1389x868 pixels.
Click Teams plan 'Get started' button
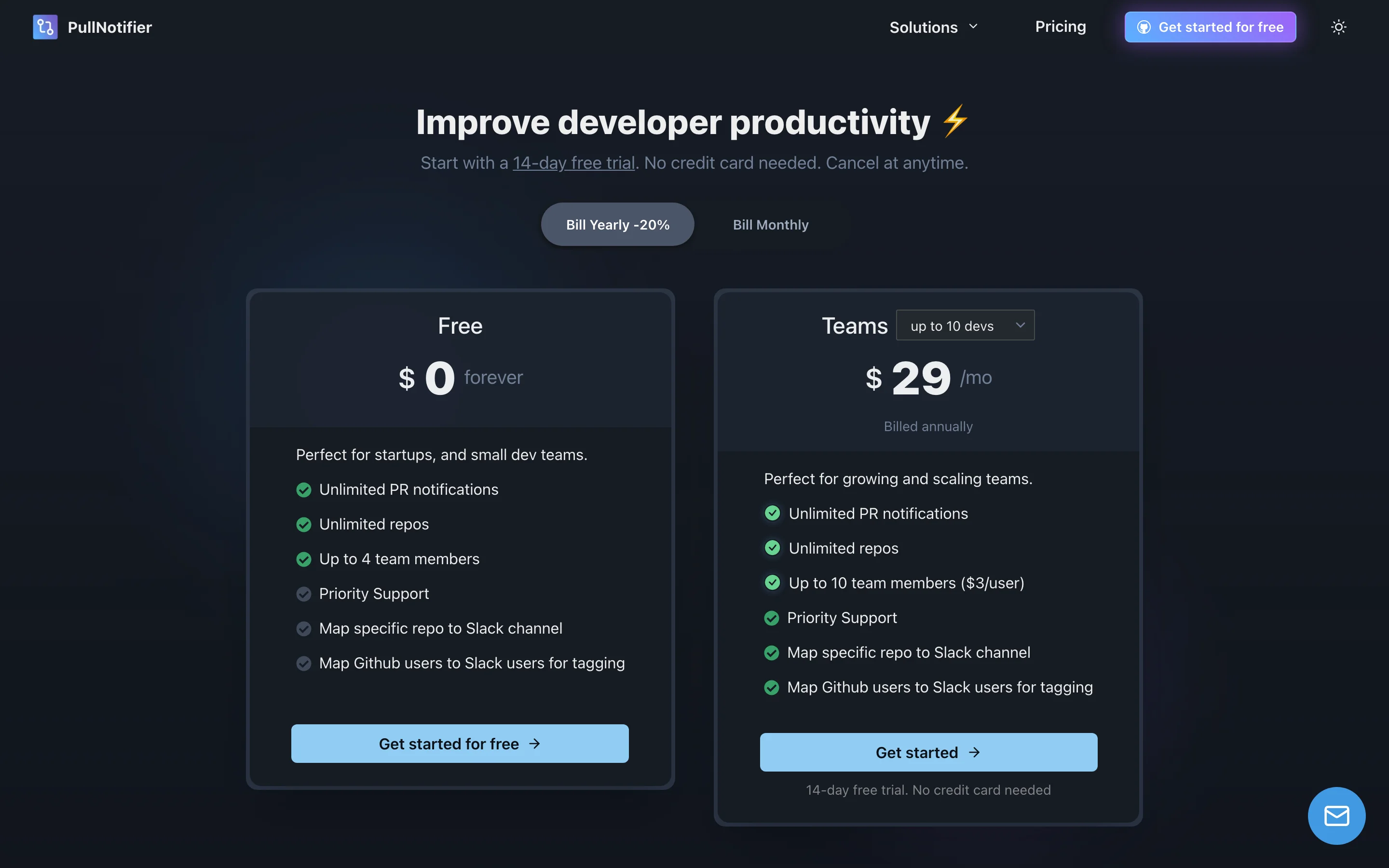(928, 752)
